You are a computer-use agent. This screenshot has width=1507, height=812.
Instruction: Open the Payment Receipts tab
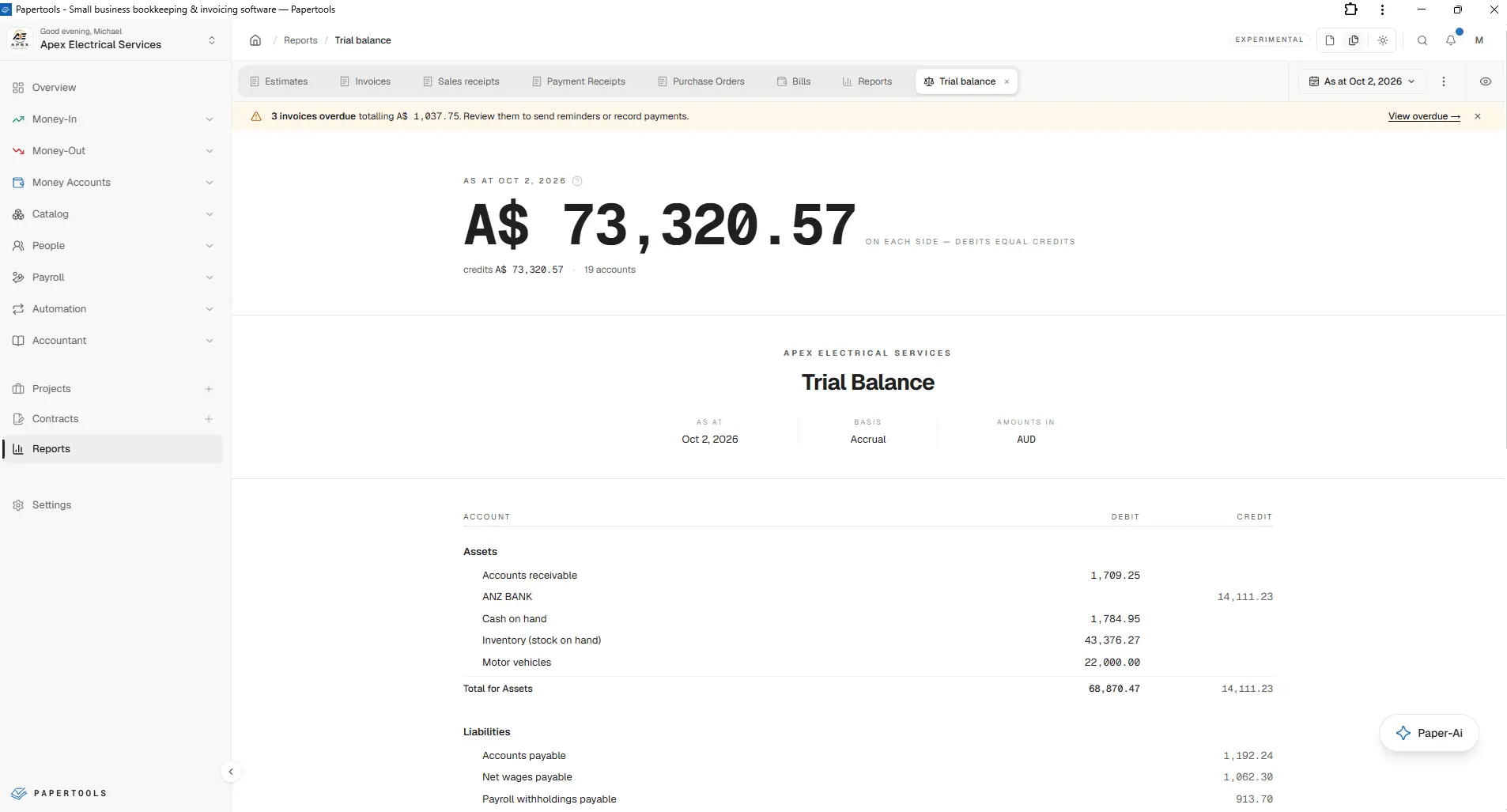click(x=579, y=81)
